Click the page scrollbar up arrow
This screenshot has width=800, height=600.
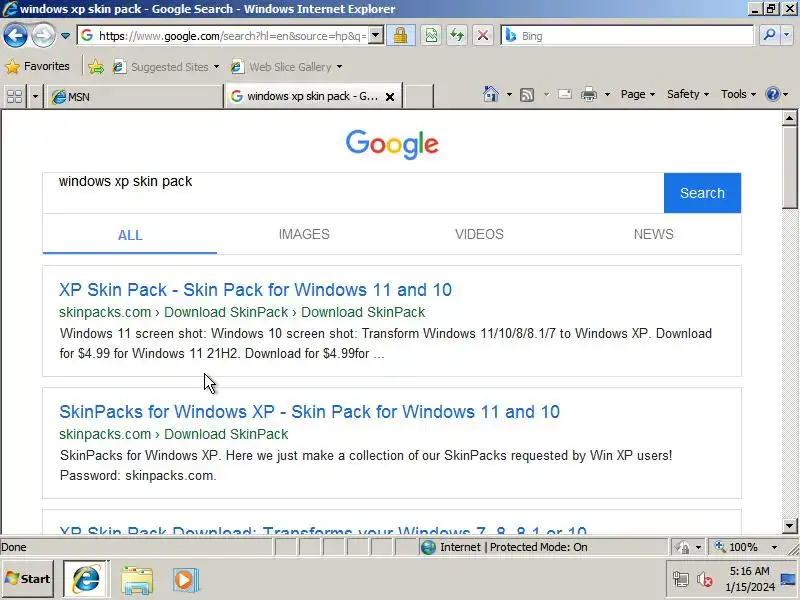tap(789, 118)
